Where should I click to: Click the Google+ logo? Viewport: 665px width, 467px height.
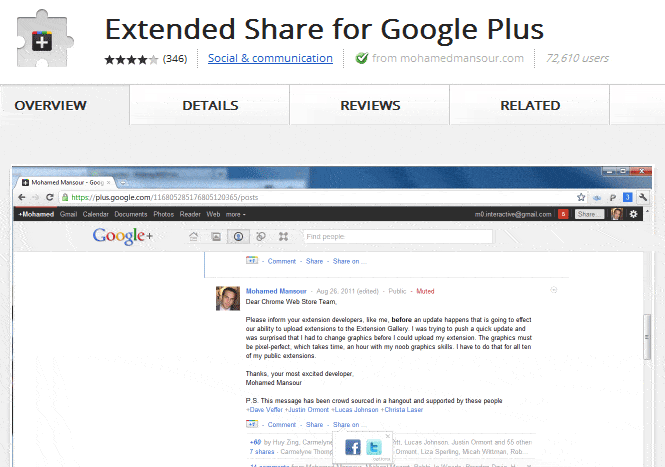[x=123, y=236]
